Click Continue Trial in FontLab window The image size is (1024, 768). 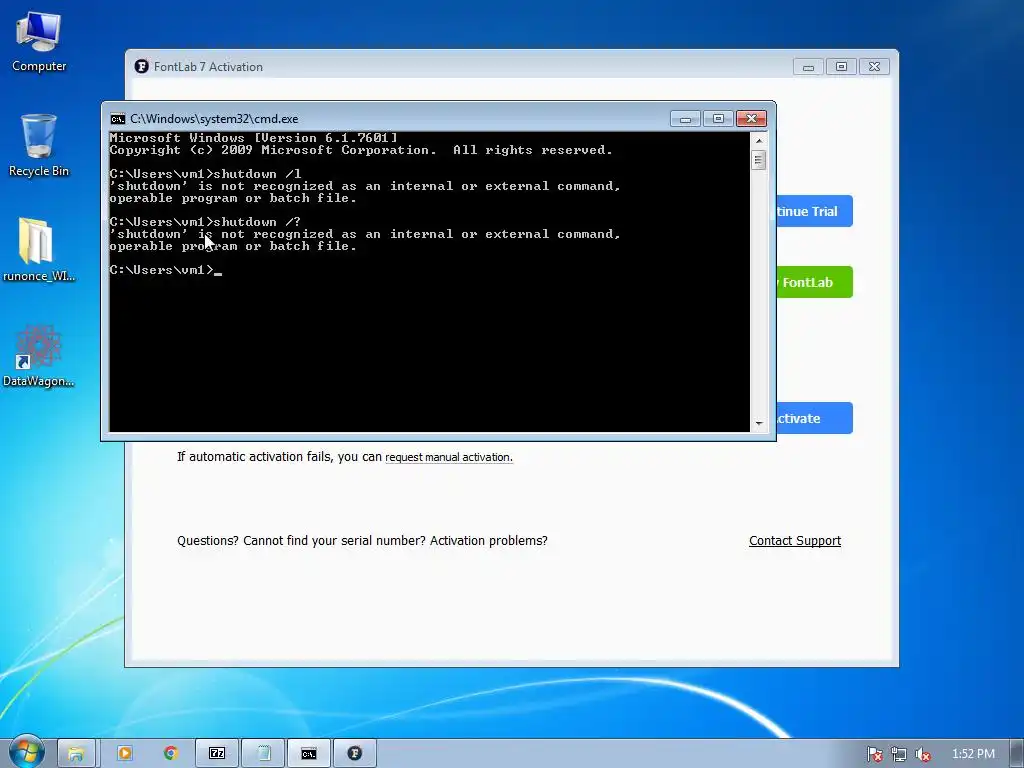coord(814,211)
